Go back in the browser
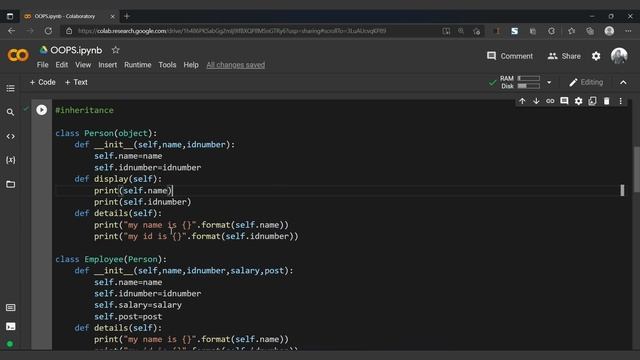Viewport: 640px width, 360px height. [x=11, y=31]
